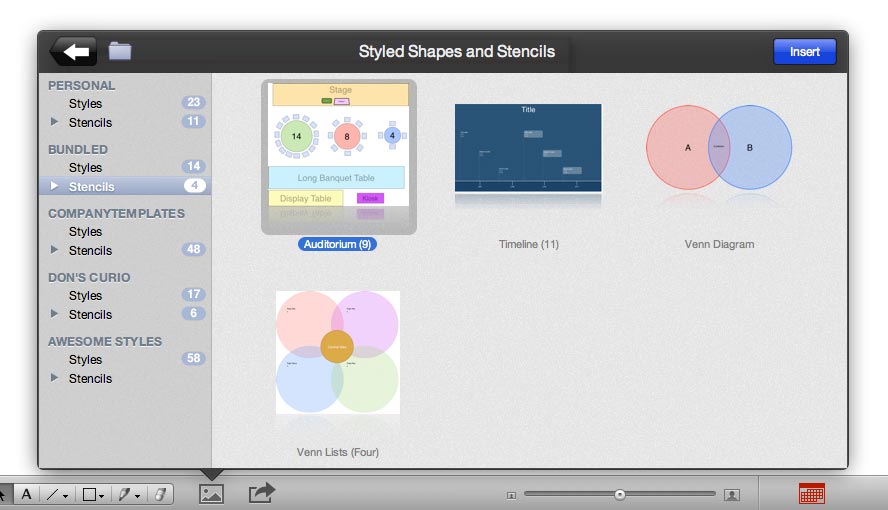Select the arrow pointer tool

(3, 495)
